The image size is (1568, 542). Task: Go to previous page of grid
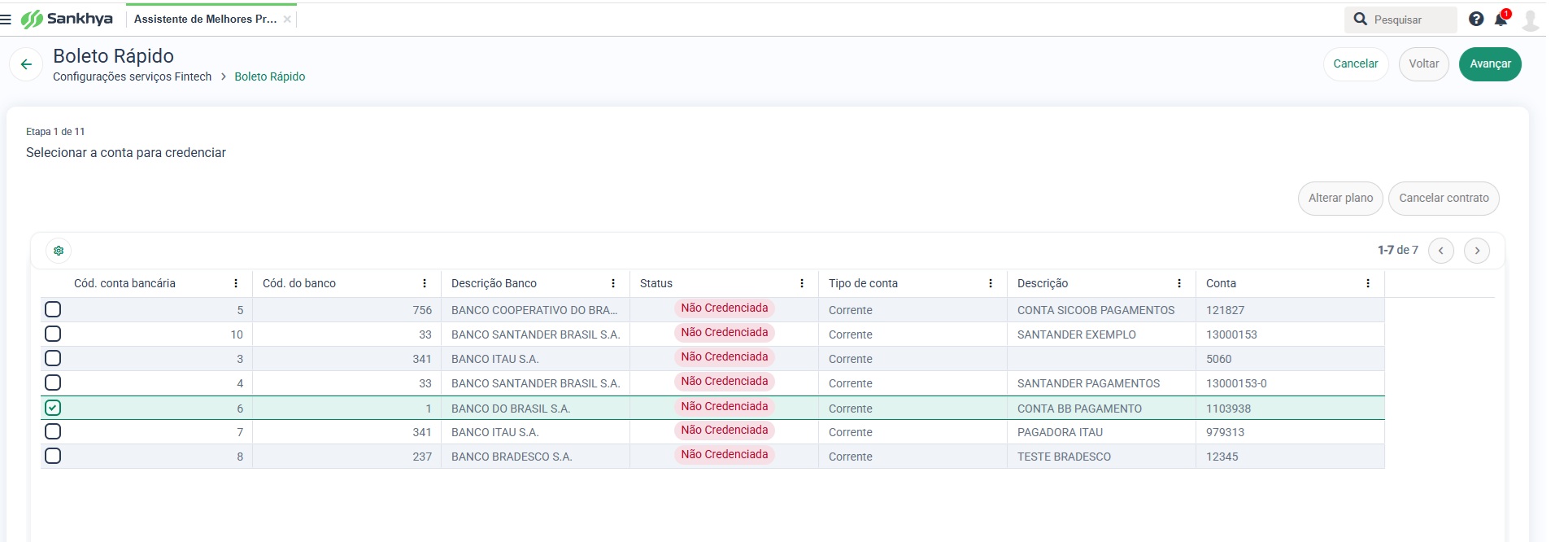1440,251
